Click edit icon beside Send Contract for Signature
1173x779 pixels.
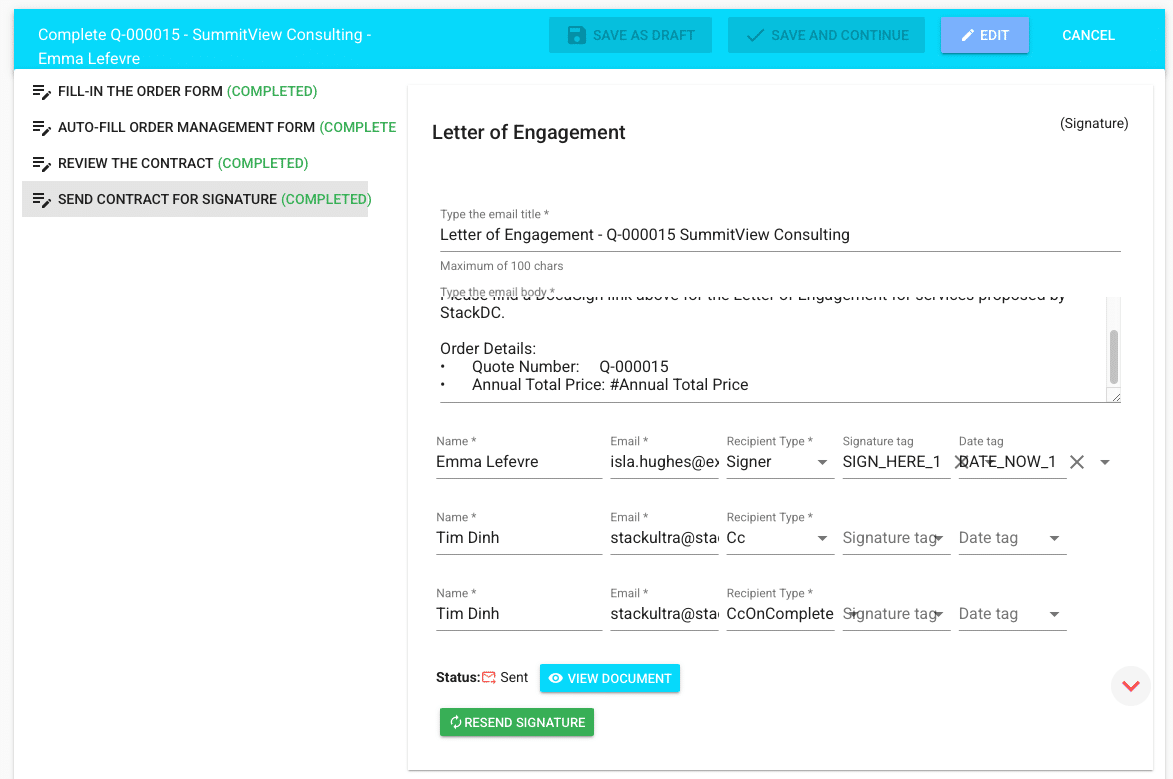pyautogui.click(x=42, y=200)
